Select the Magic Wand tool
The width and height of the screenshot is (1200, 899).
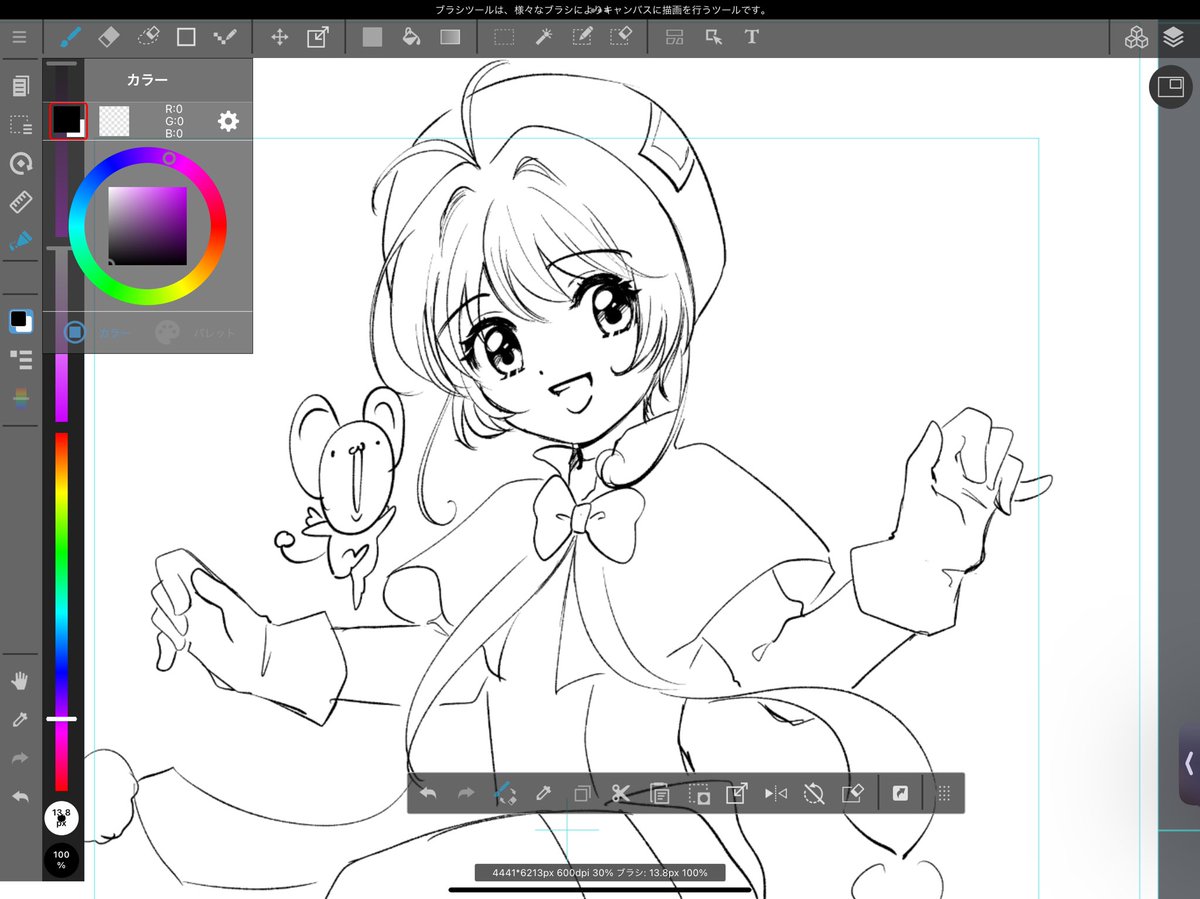pos(543,37)
